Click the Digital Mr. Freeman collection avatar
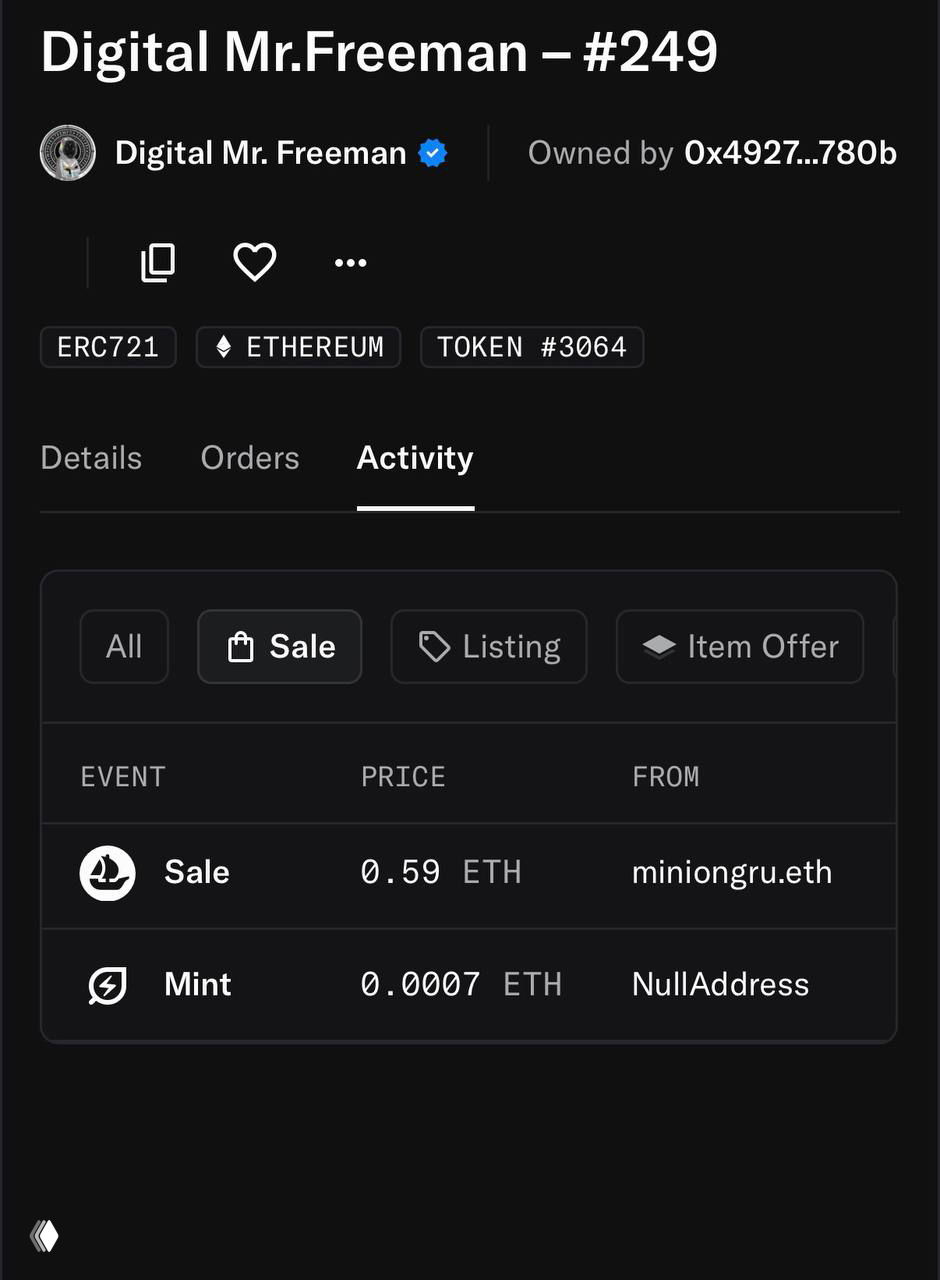 (67, 153)
